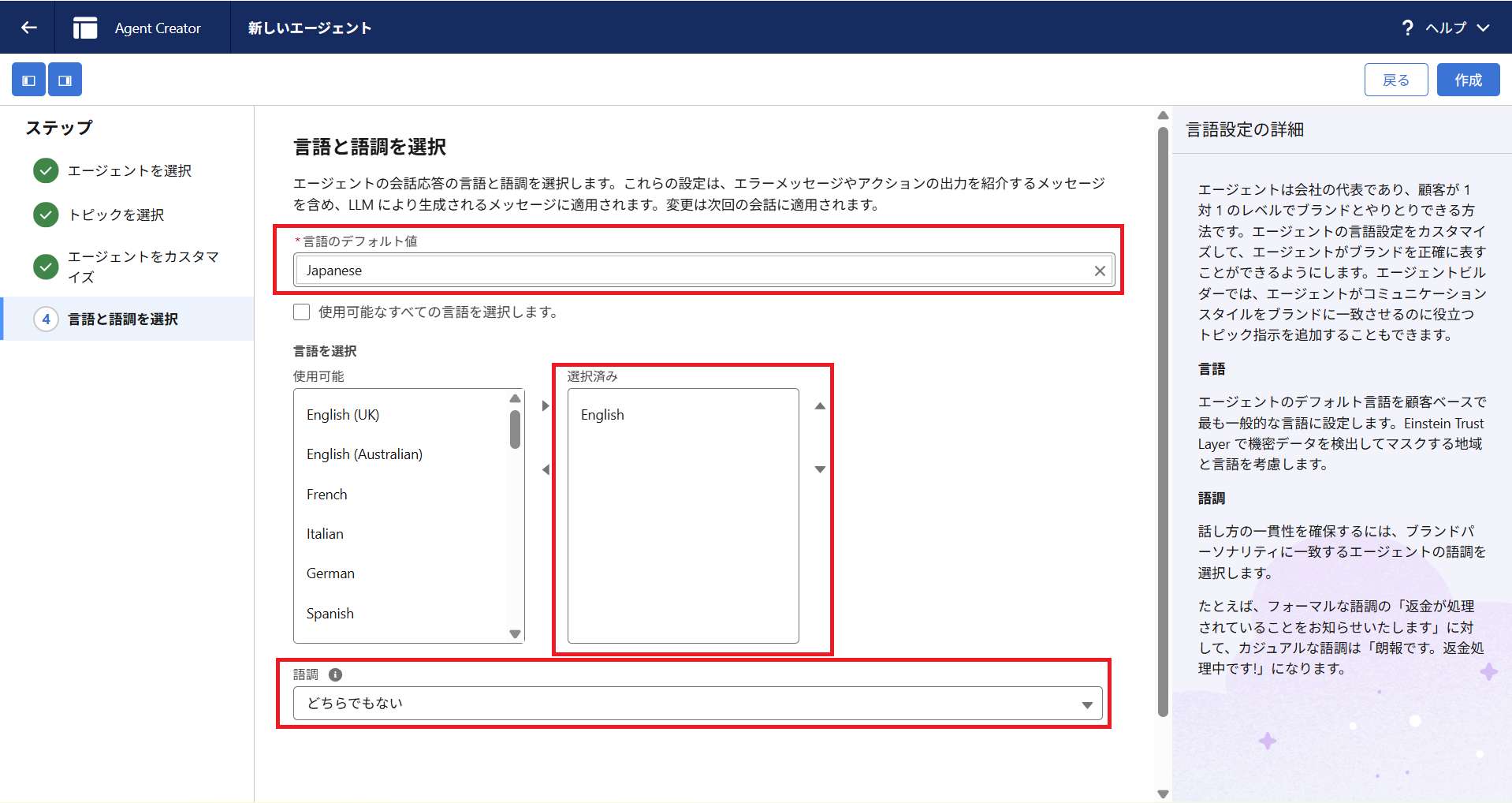Click the 作成 button
Viewport: 1512px width, 803px height.
point(1468,80)
